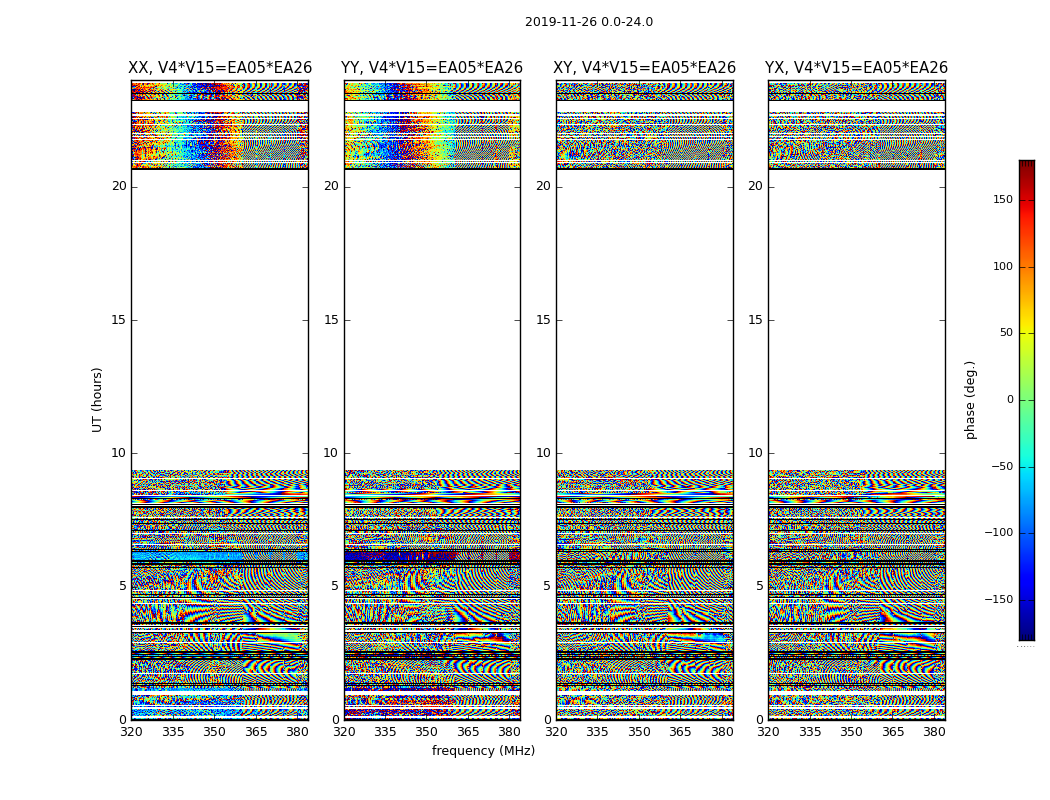
Task: Click the figure title "2019-11-26 0.0-24.0"
Action: coord(589,22)
